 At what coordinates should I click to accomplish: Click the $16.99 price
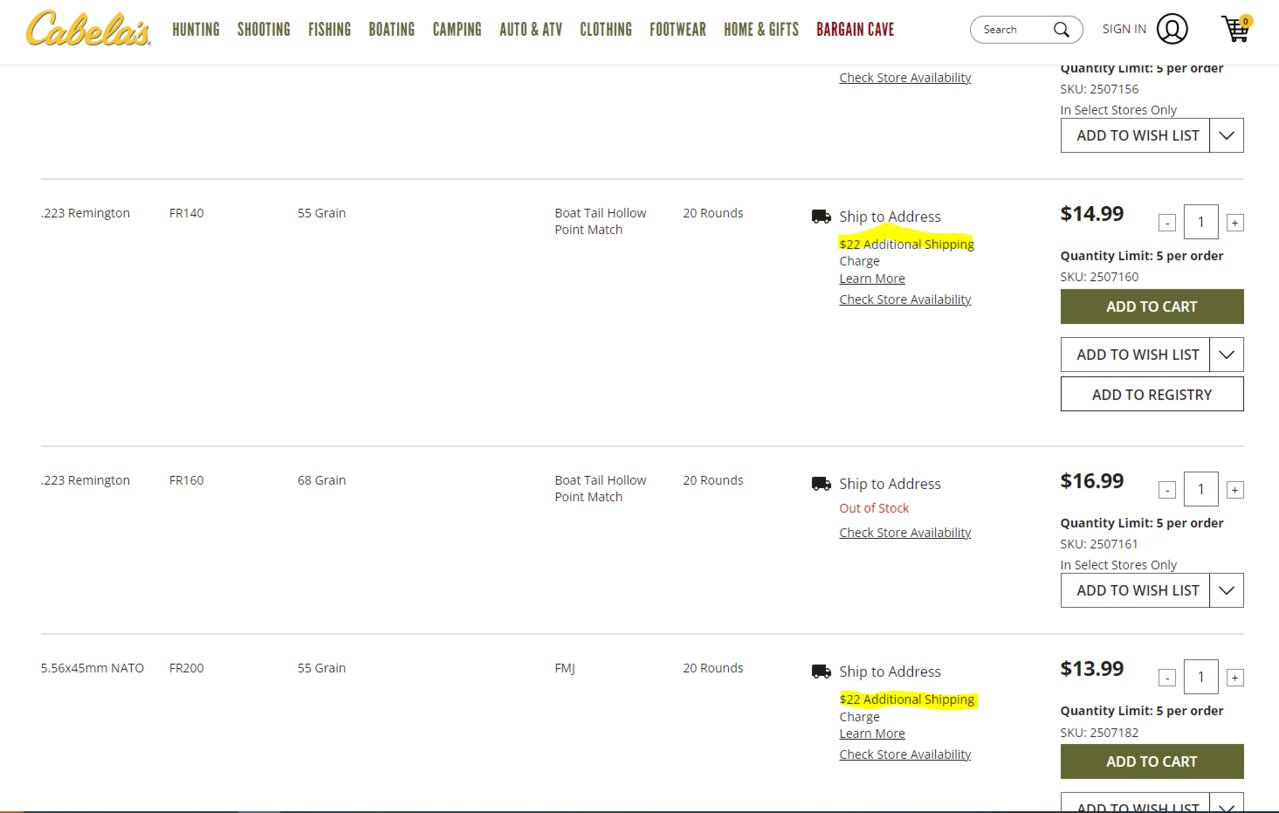point(1092,481)
